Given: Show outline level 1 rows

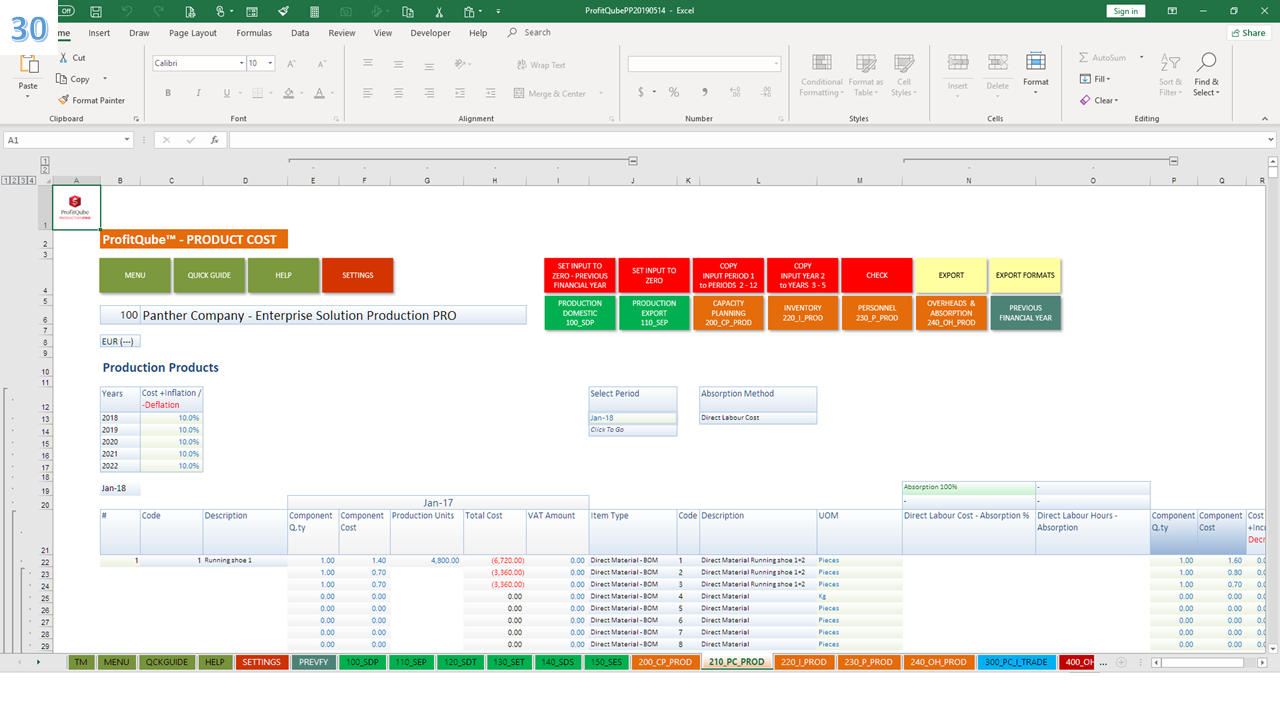Looking at the screenshot, I should click(7, 180).
